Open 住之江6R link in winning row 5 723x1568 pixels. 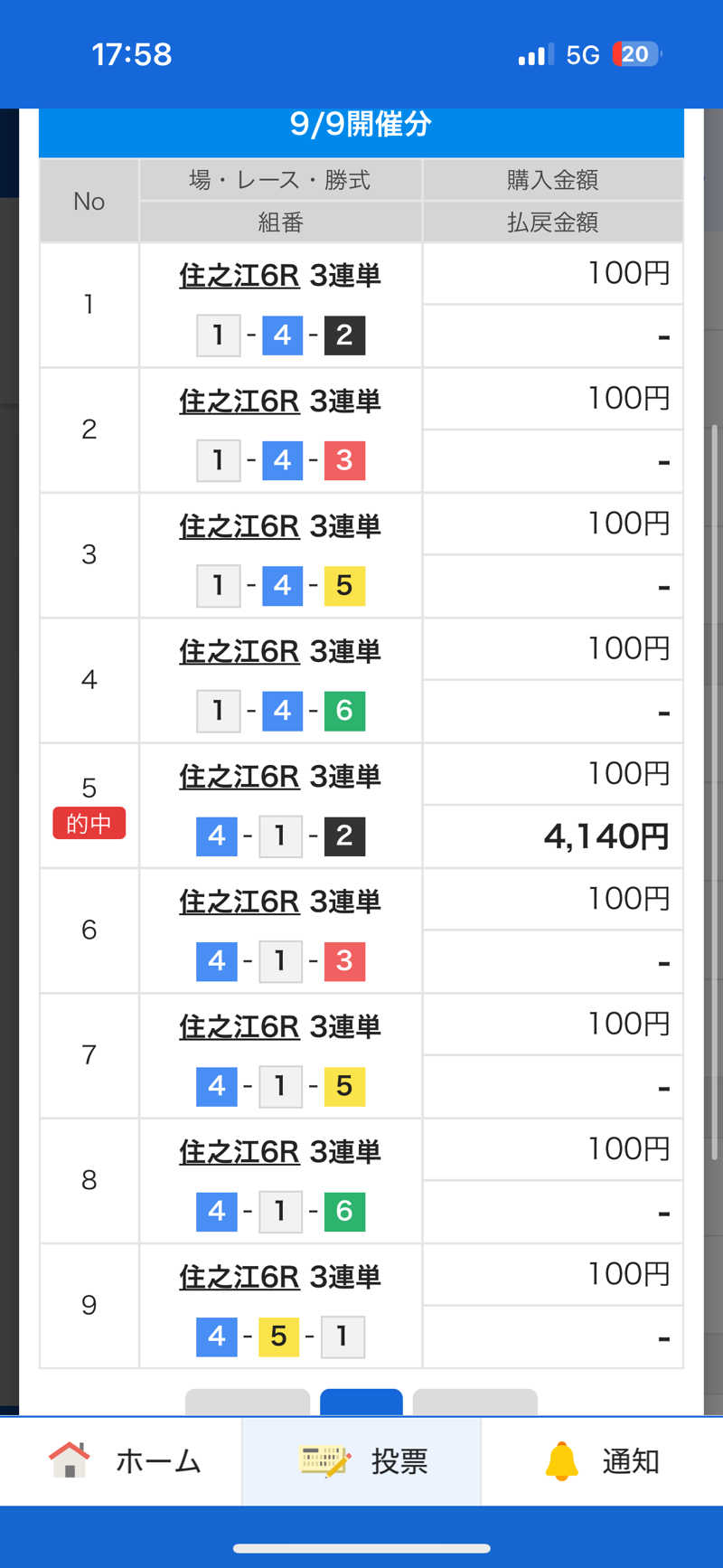(239, 777)
